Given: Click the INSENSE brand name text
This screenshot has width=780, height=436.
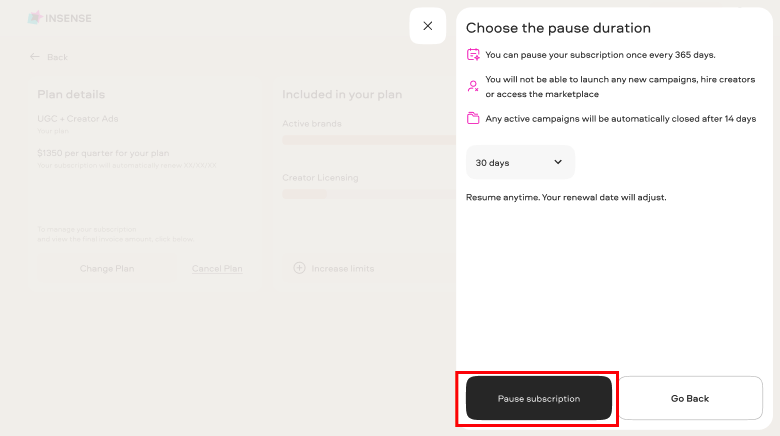Looking at the screenshot, I should [68, 18].
